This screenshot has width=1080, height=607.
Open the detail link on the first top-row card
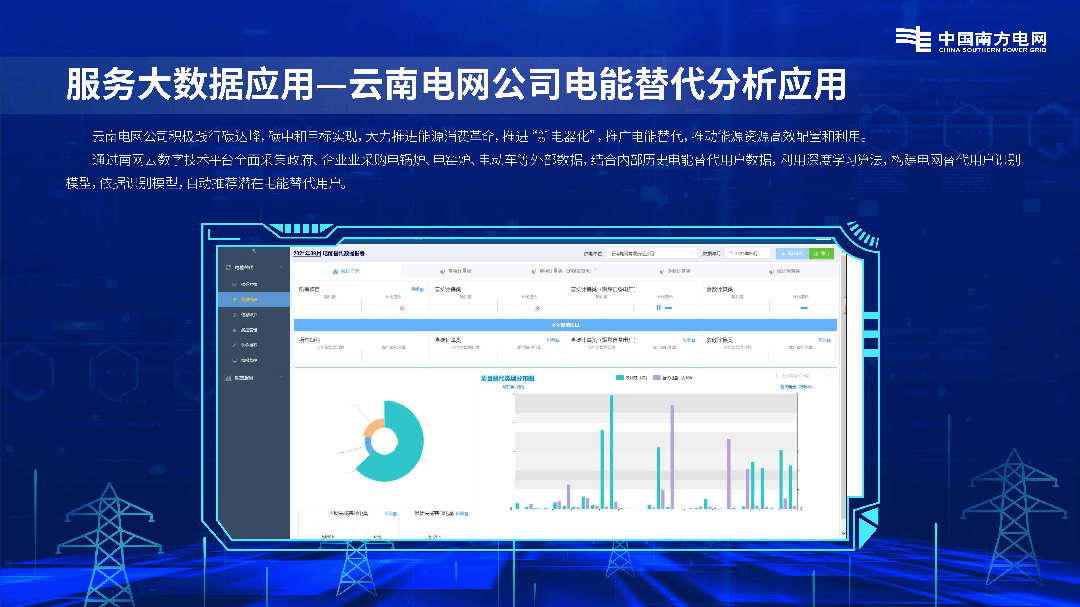(417, 289)
